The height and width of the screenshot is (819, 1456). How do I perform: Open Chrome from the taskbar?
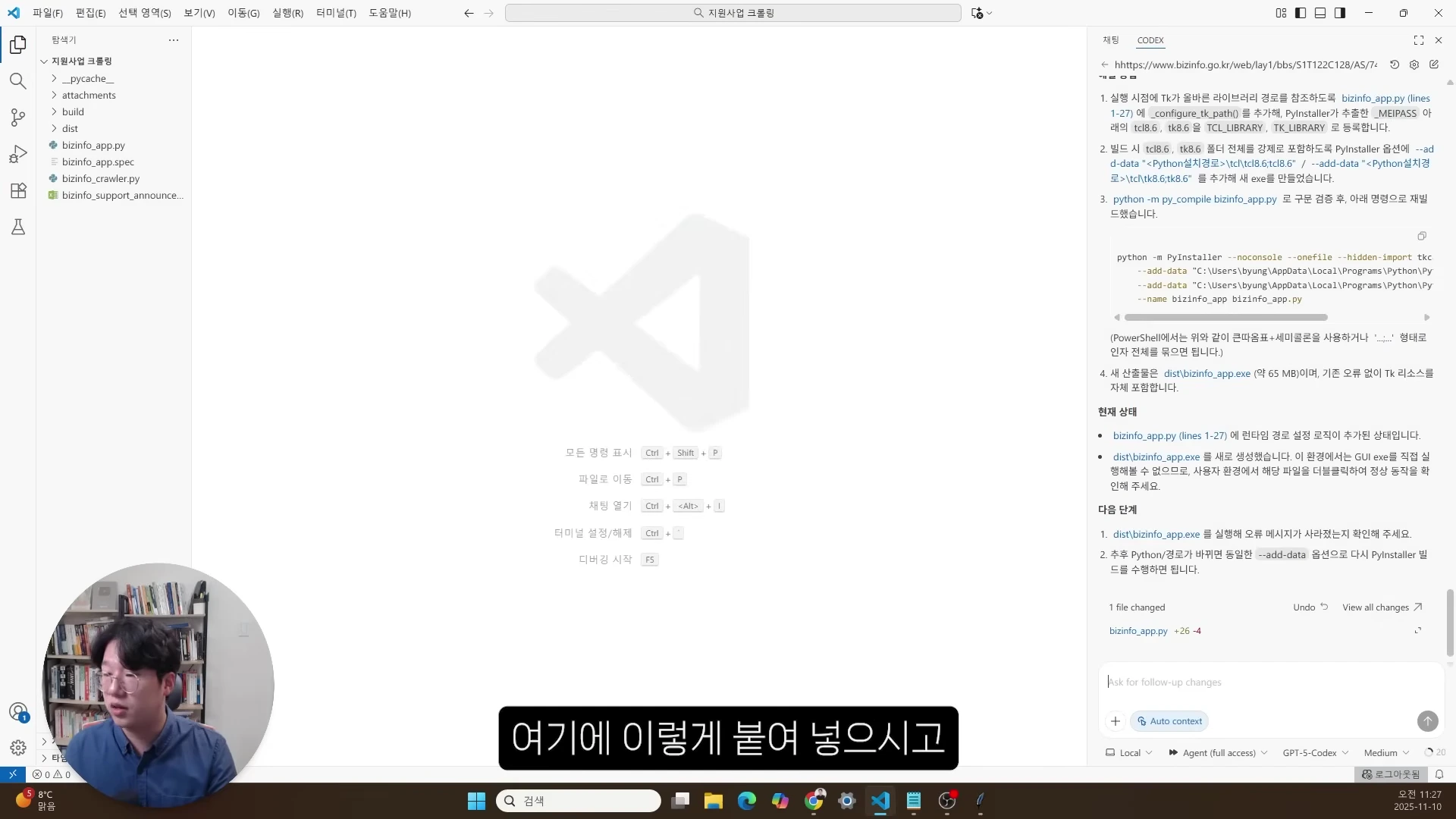point(814,801)
